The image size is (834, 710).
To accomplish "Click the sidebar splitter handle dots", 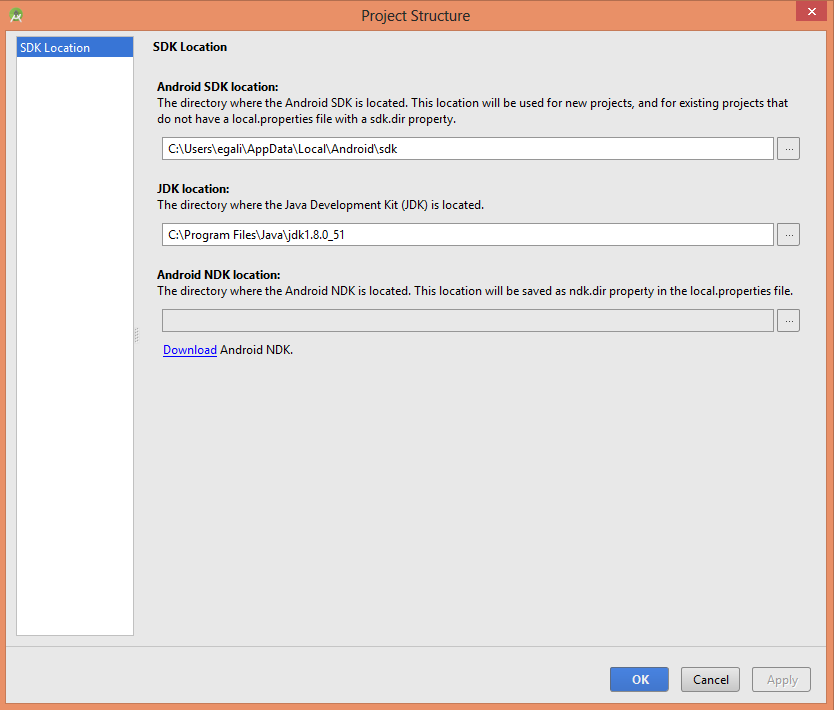I will (137, 335).
